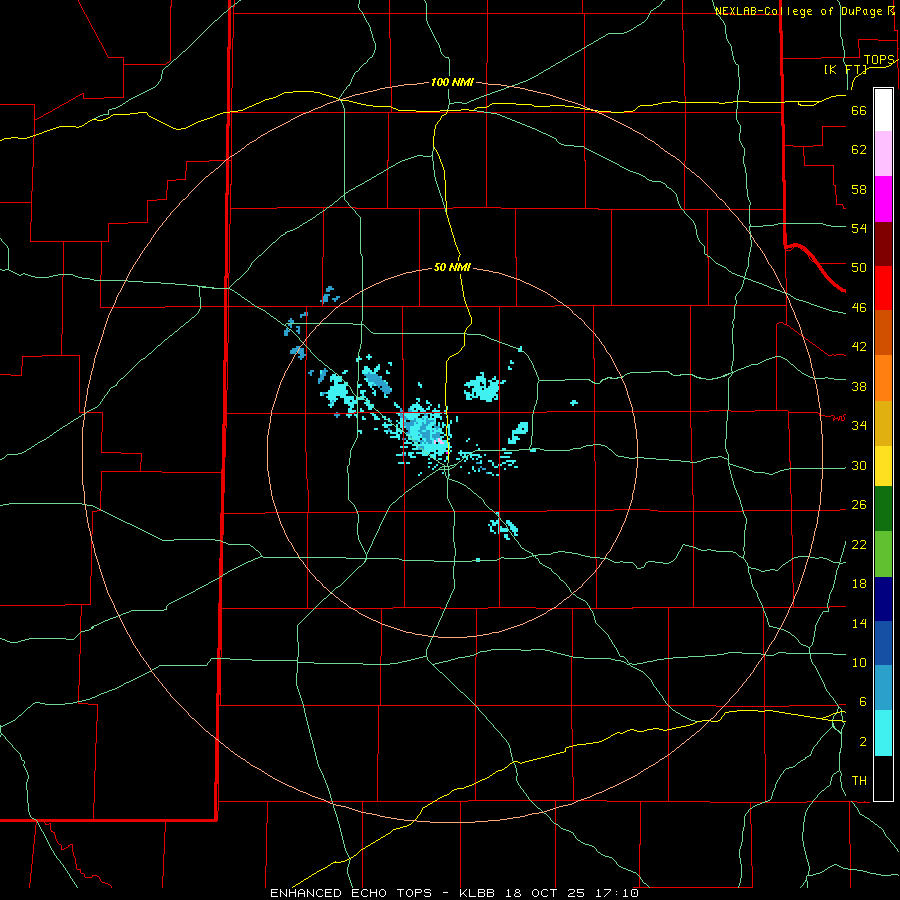Image resolution: width=900 pixels, height=900 pixels.
Task: Click the 100 NMI range ring label
Action: coord(452,83)
